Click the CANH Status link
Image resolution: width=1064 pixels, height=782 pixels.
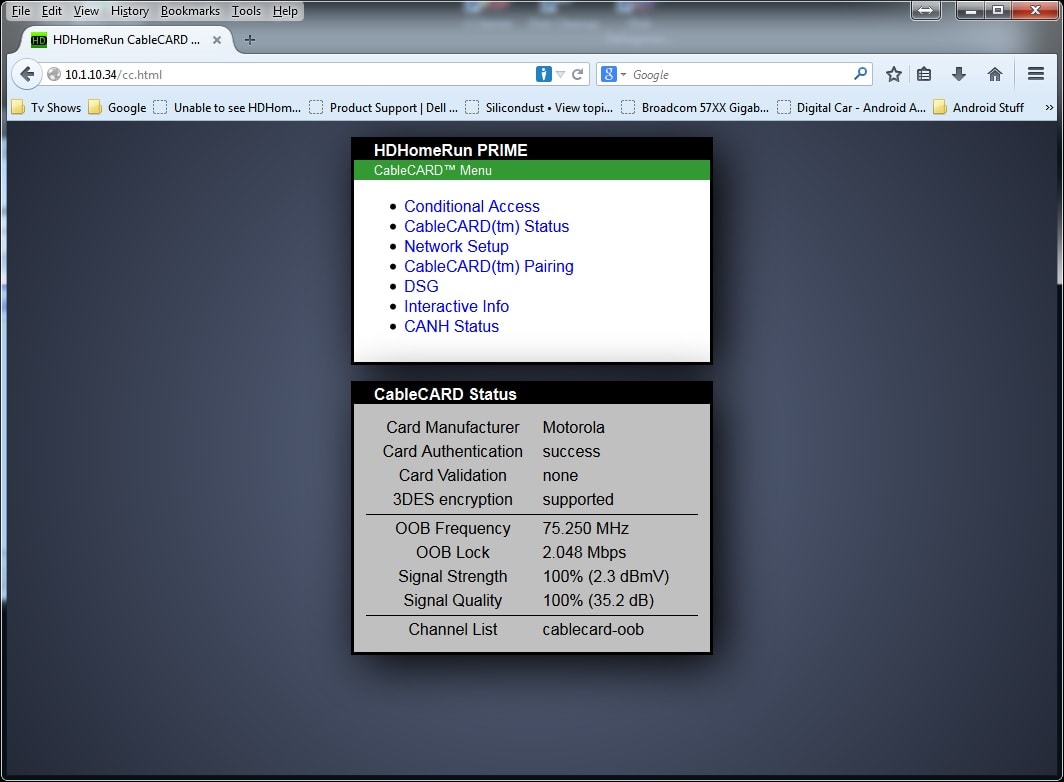[x=451, y=326]
